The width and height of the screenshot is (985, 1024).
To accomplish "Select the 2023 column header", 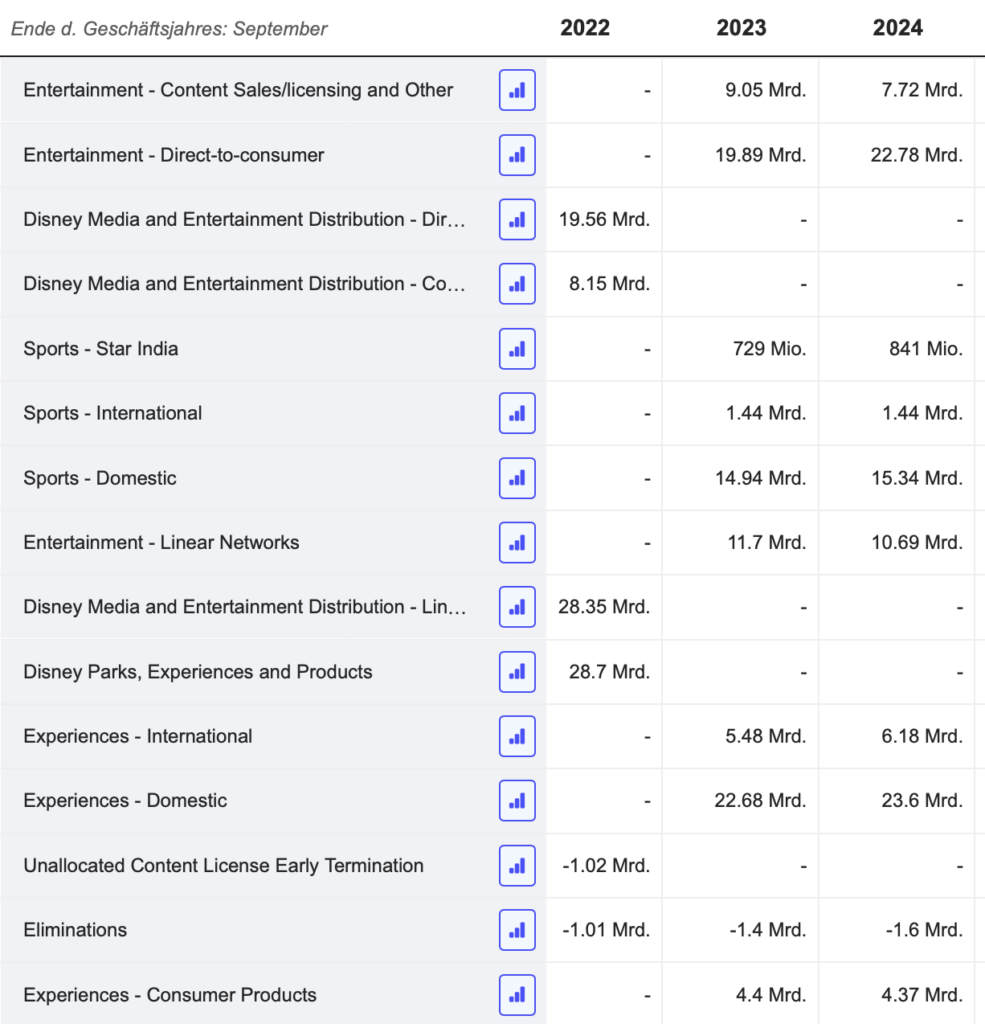I will click(x=741, y=28).
